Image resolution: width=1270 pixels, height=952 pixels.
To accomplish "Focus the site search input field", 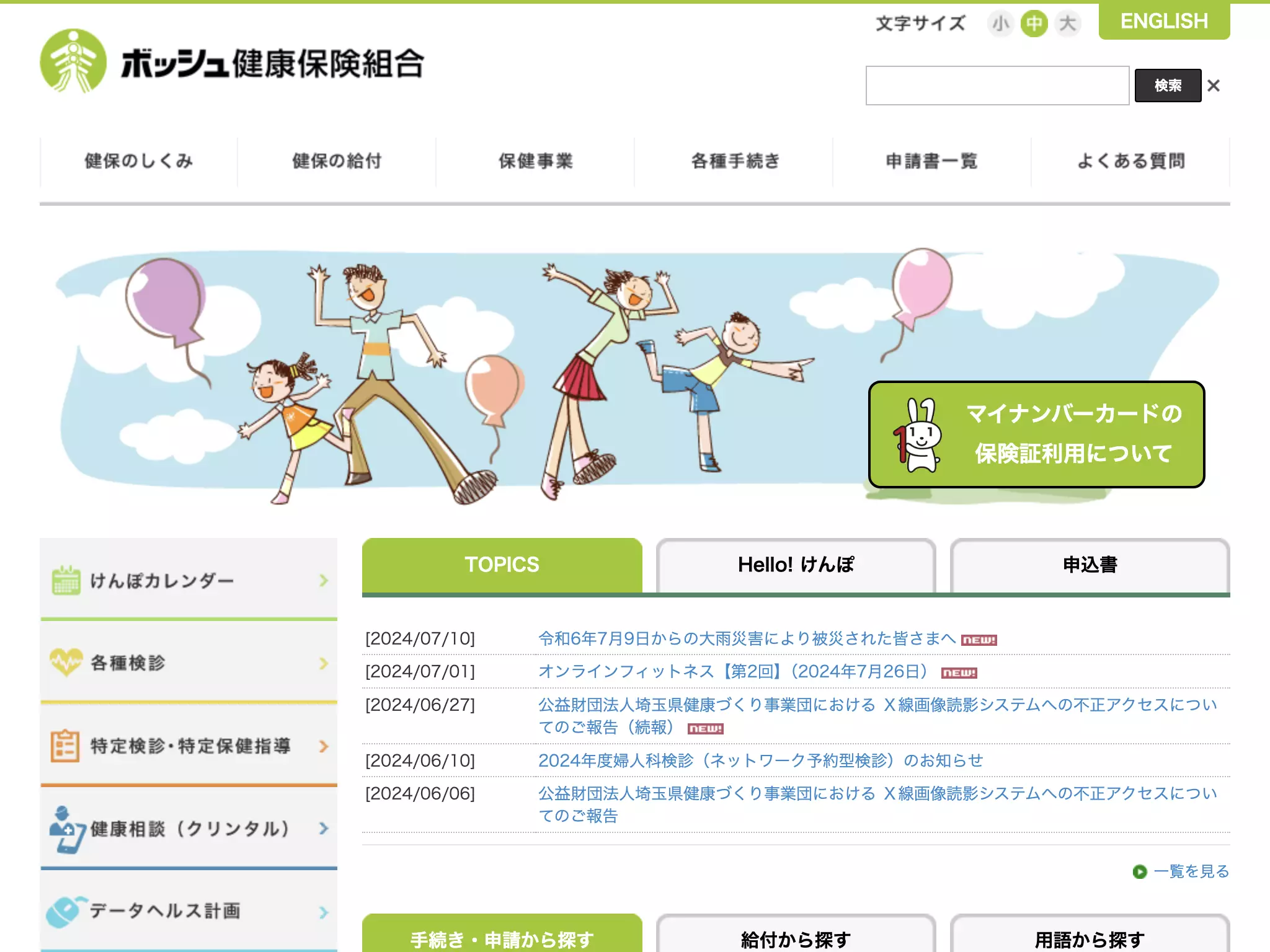I will pyautogui.click(x=997, y=86).
